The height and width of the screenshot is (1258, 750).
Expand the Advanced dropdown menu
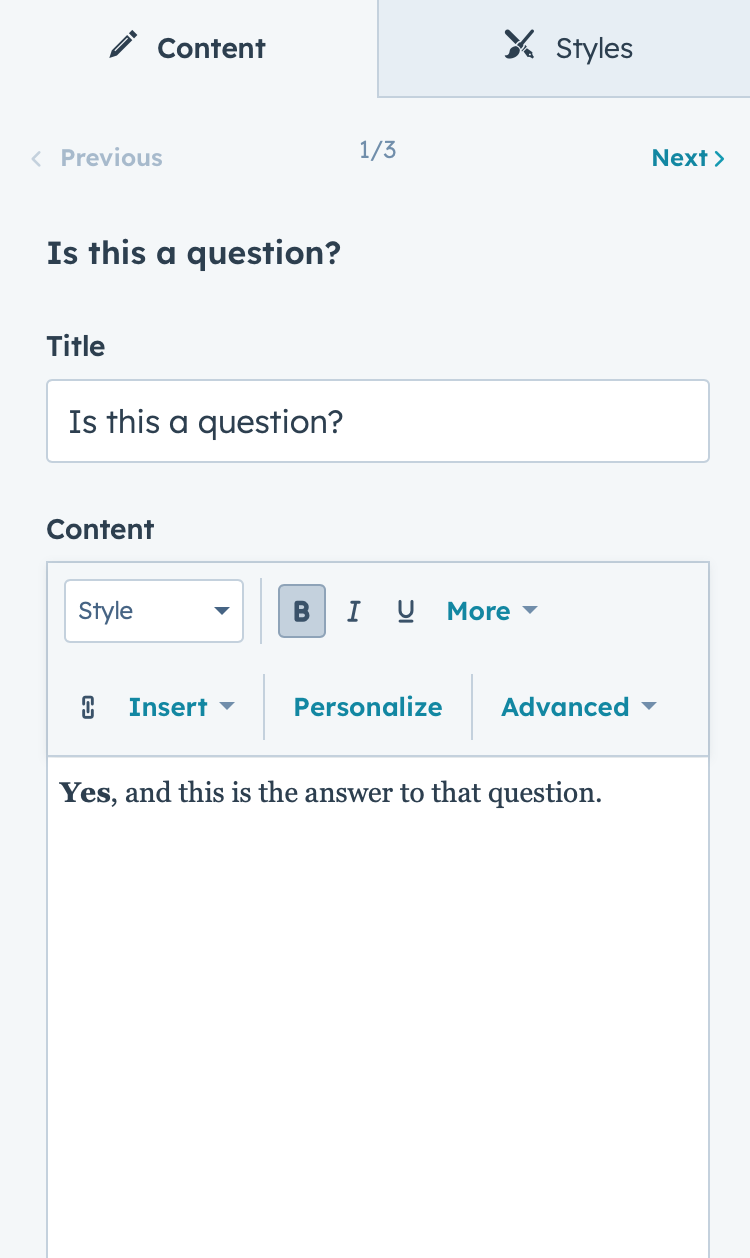click(x=579, y=707)
